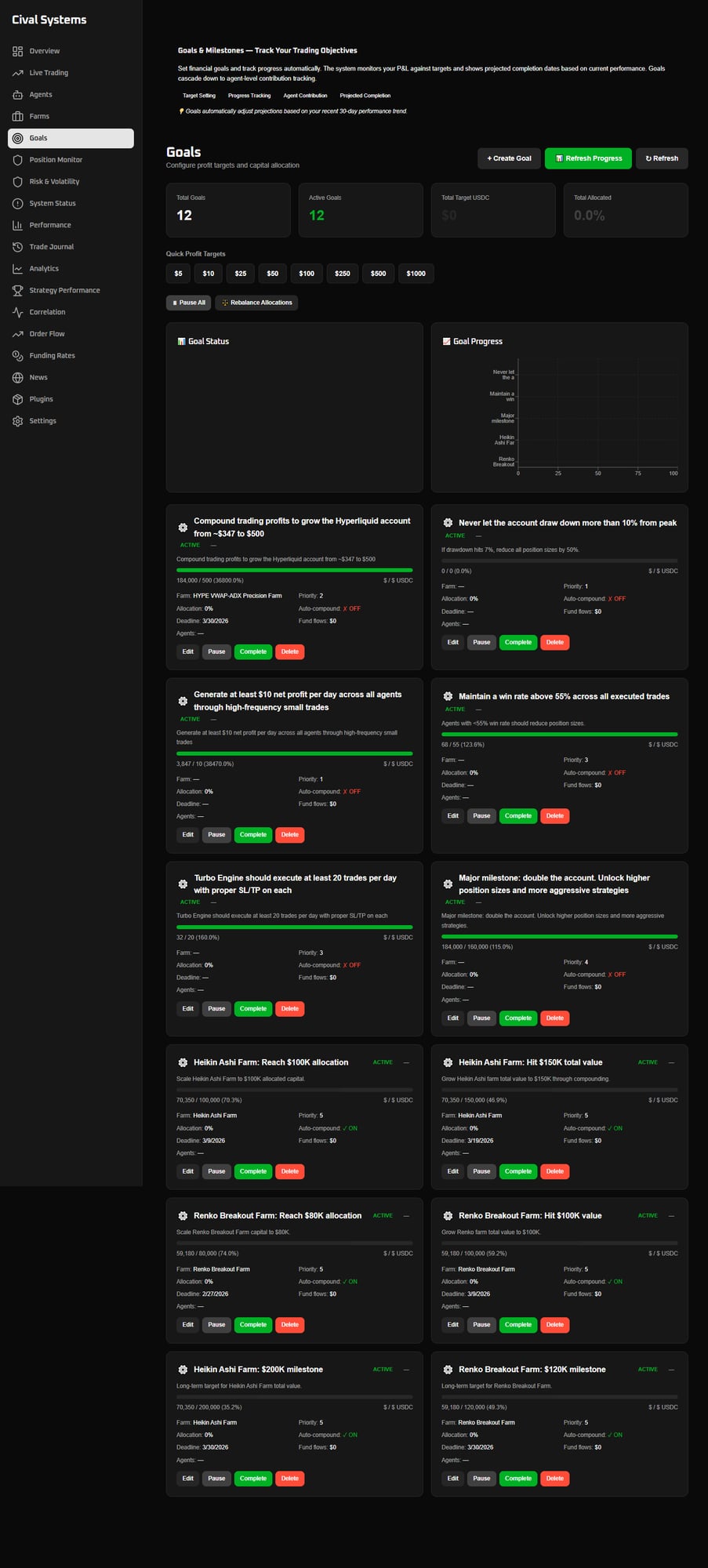
Task: Pause the Maintain win rate above 55% goal
Action: 481,816
